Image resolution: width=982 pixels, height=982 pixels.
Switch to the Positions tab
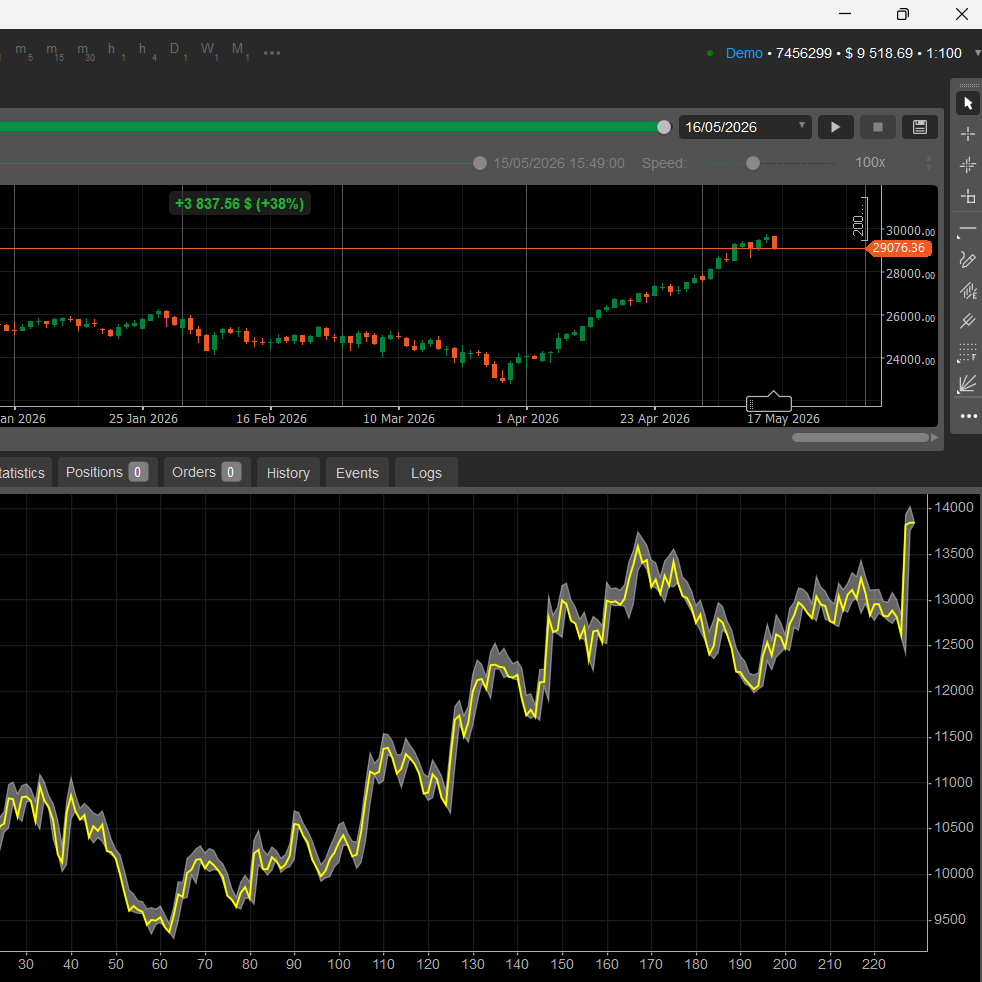[x=107, y=472]
